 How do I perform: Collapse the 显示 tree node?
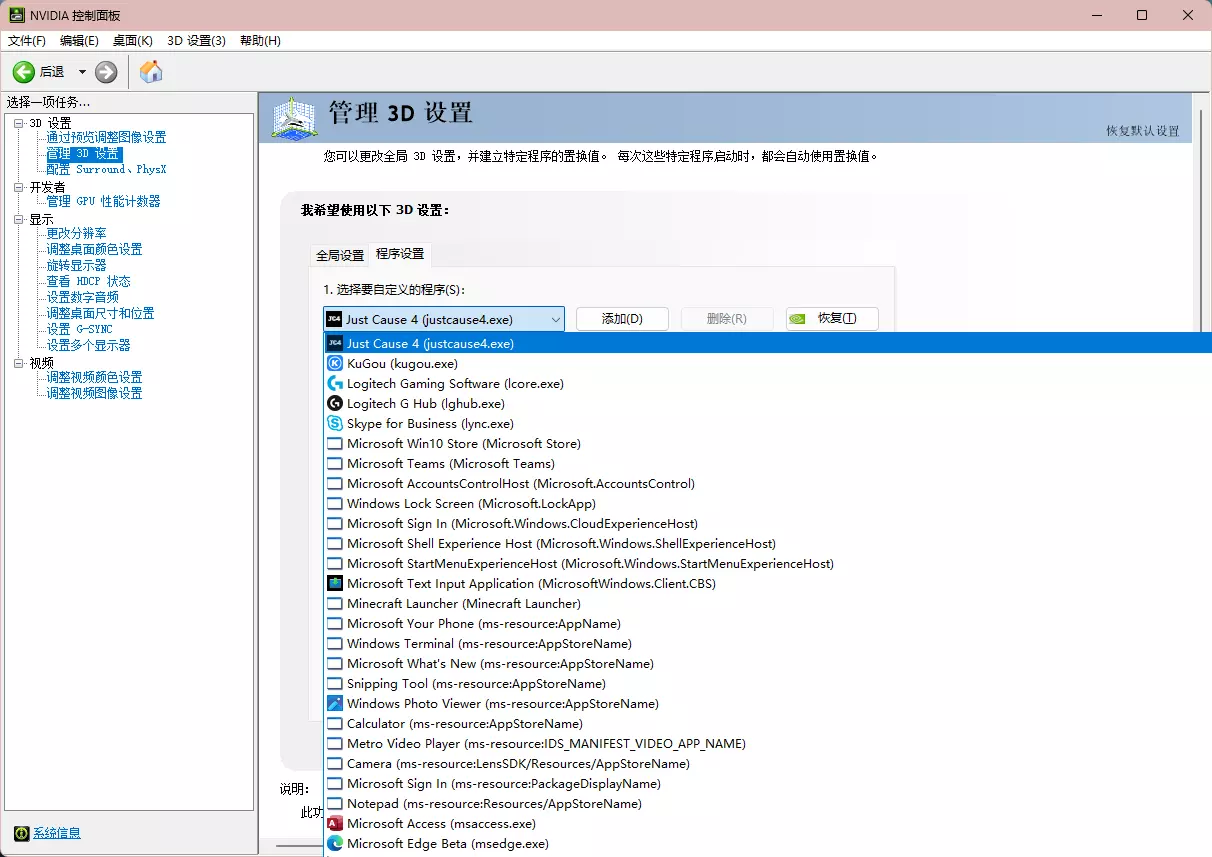tap(18, 219)
